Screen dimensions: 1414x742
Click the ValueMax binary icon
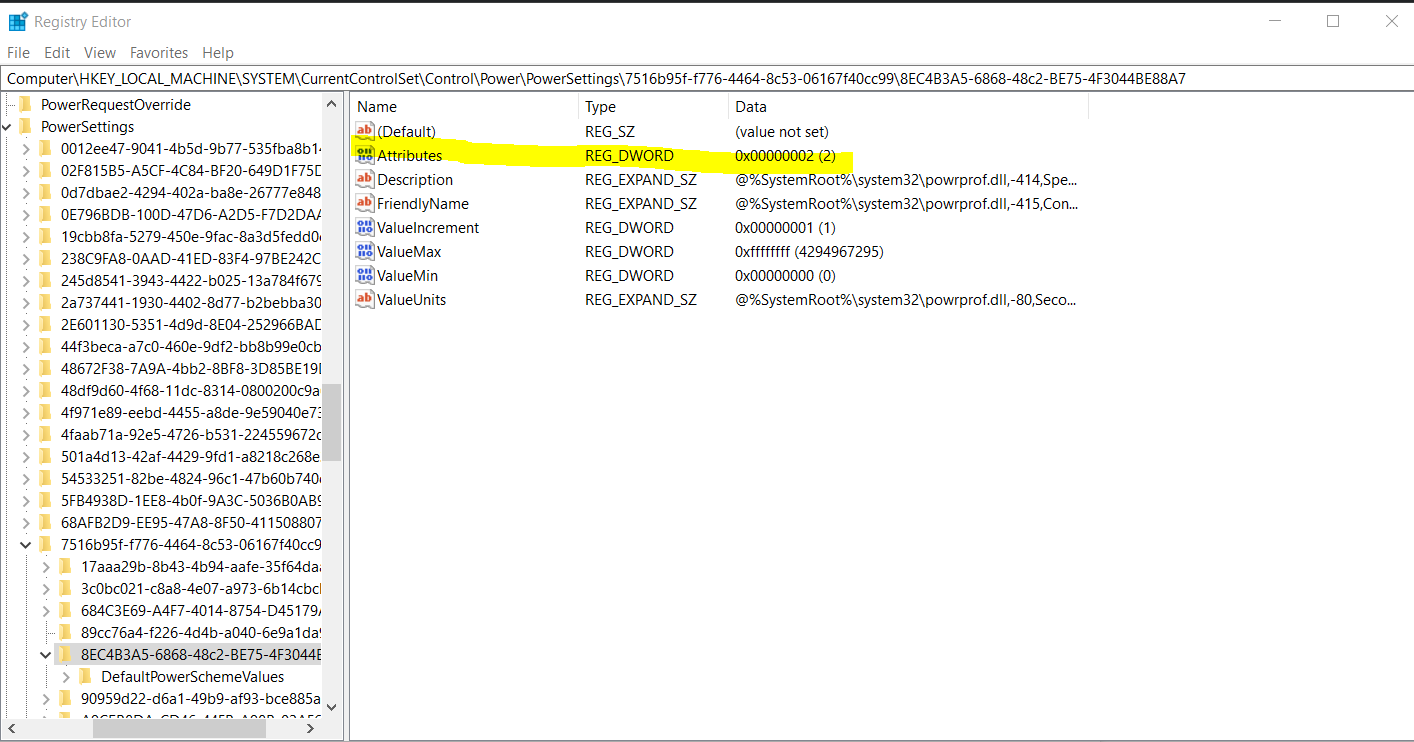(x=365, y=252)
